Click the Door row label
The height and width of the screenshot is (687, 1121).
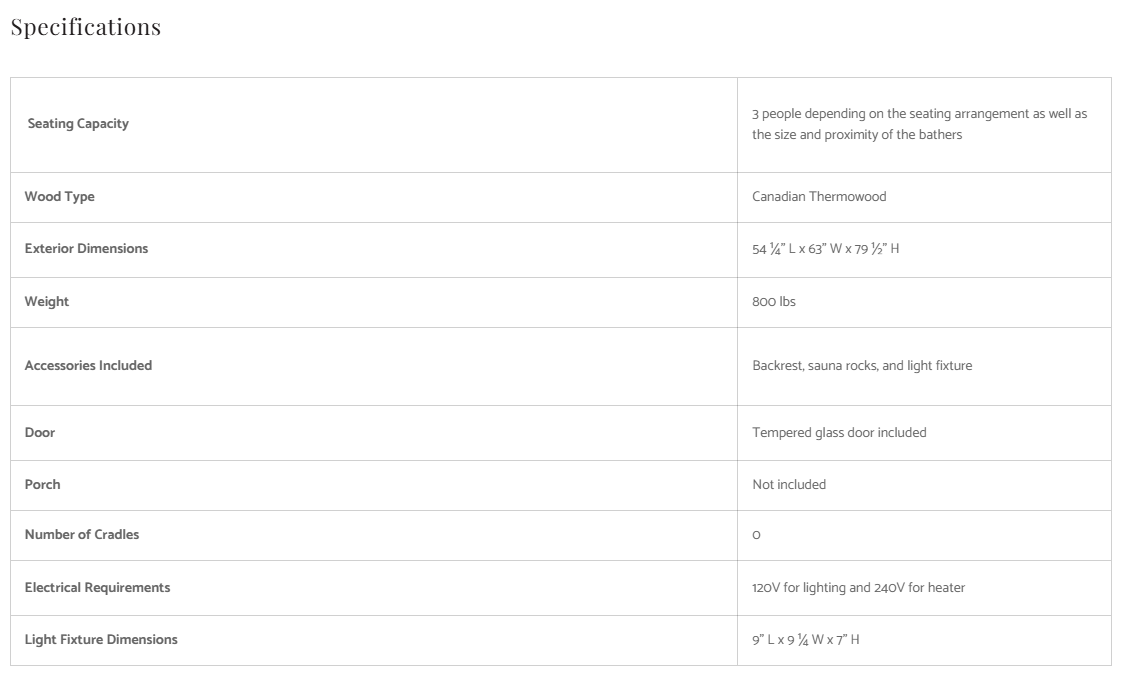40,433
